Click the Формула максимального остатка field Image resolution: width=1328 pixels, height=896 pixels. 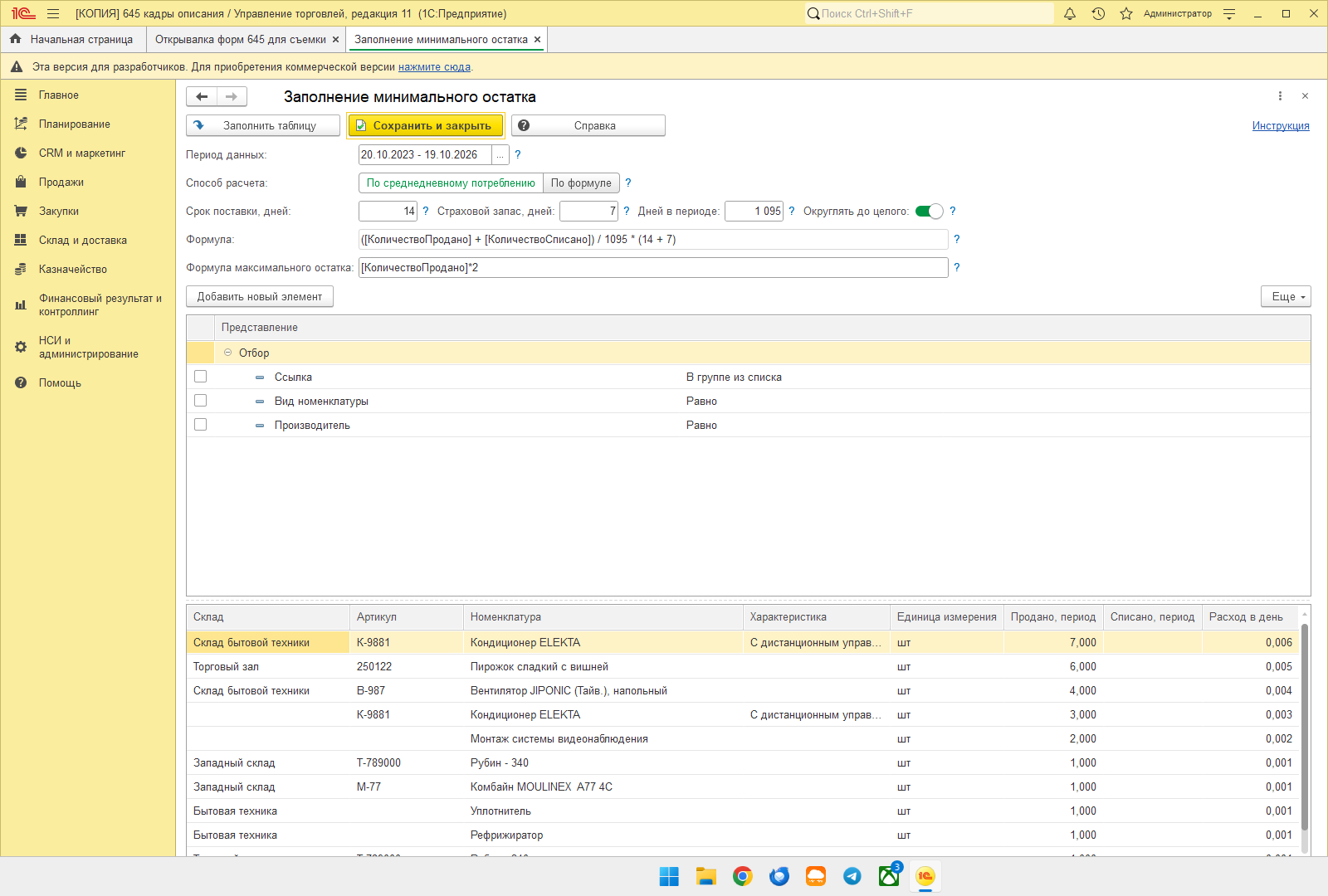click(x=653, y=267)
